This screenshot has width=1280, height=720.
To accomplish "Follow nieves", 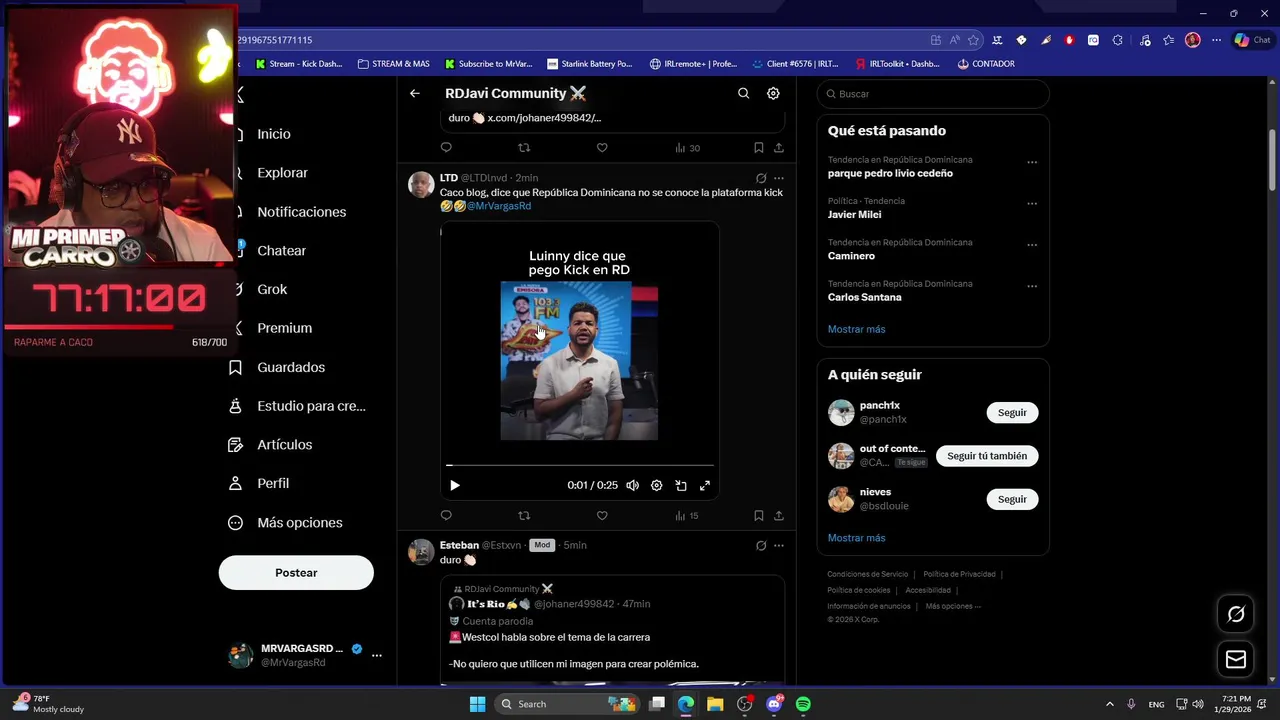I will click(1012, 499).
